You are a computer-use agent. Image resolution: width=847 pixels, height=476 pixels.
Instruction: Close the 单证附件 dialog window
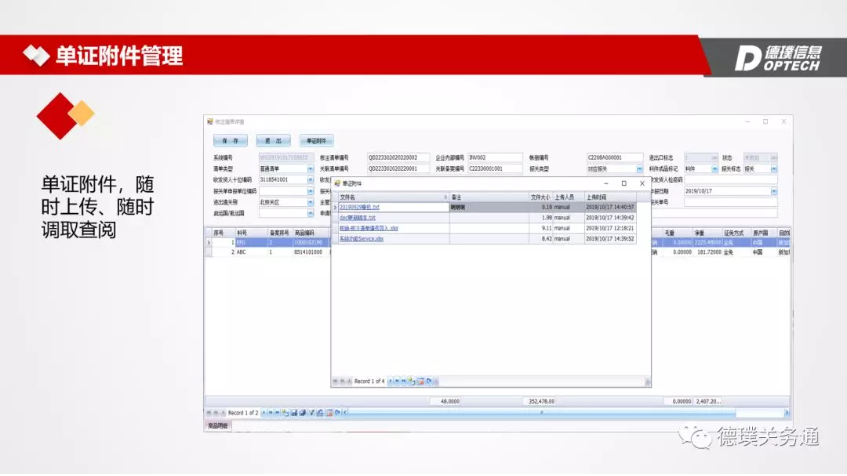(x=642, y=184)
